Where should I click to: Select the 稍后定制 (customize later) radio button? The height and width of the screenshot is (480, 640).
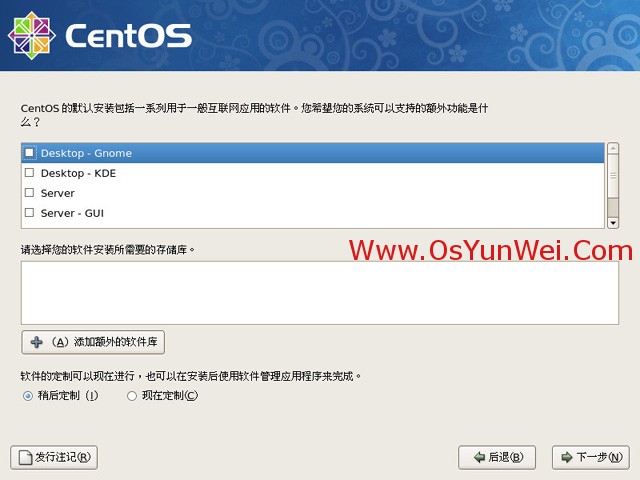pos(28,396)
